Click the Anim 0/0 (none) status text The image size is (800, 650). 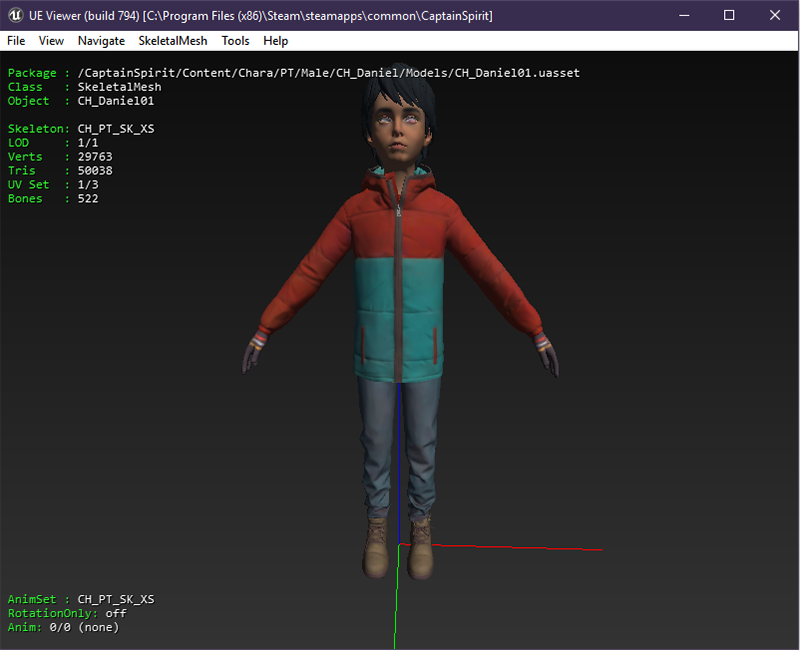tap(63, 627)
